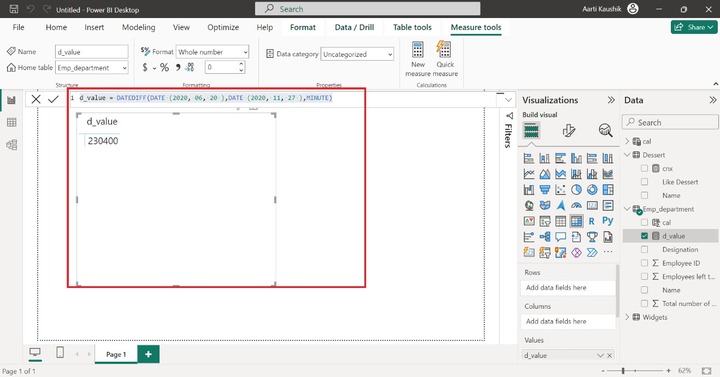Screen dimensions: 720x377
Task: Switch to the Home ribbon tab
Action: tap(56, 27)
